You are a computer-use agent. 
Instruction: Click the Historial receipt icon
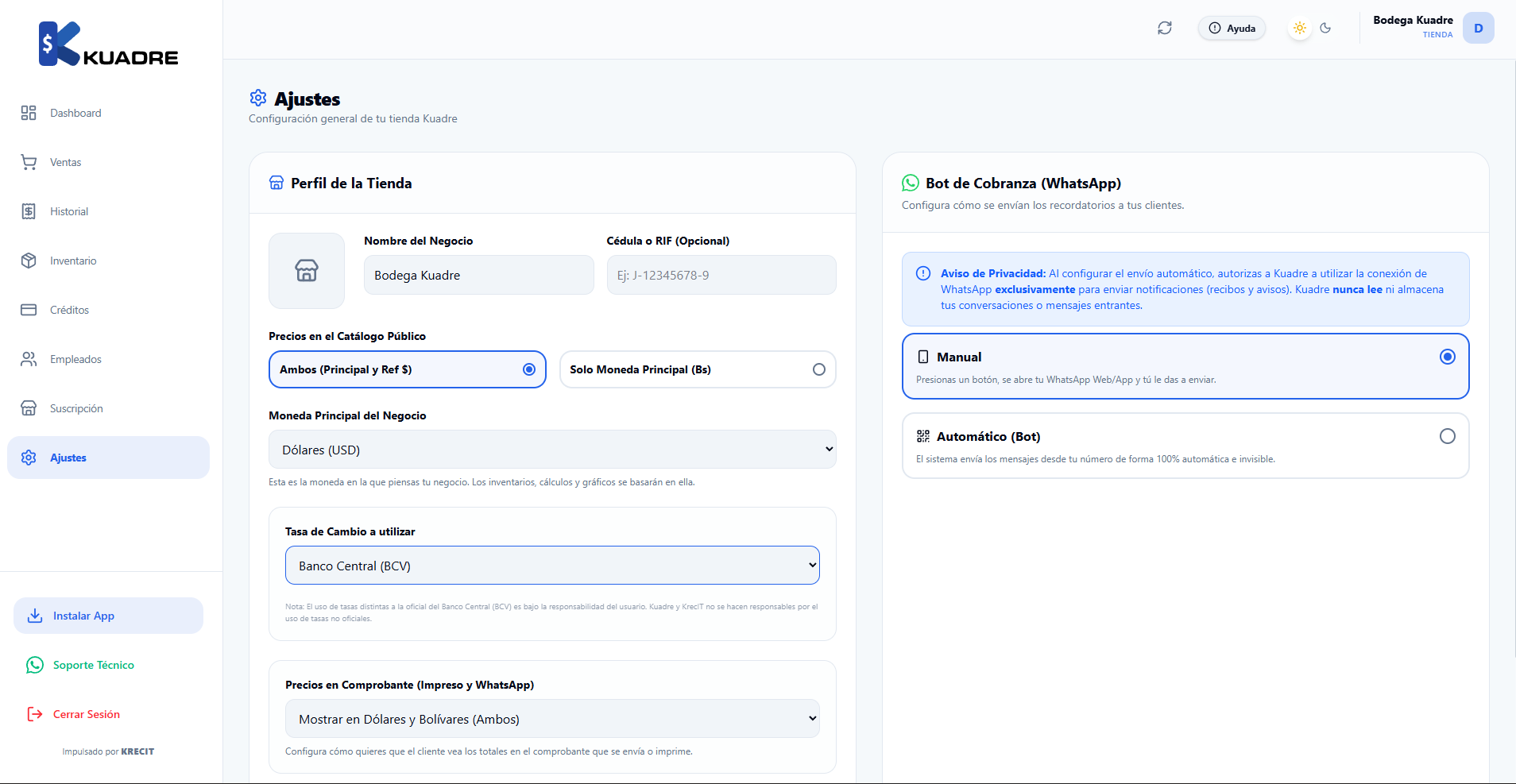pyautogui.click(x=29, y=211)
